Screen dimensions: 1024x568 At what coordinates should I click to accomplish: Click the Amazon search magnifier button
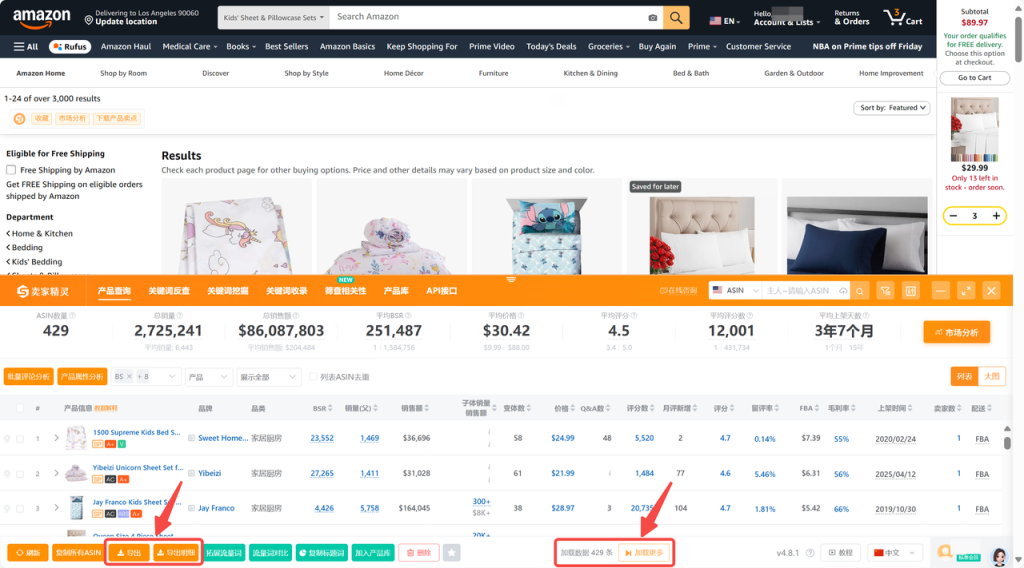click(677, 17)
